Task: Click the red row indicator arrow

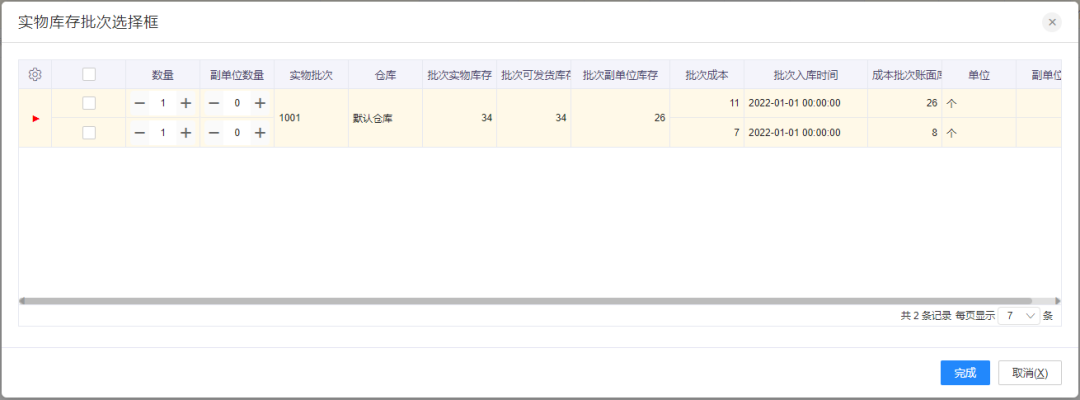Action: [36, 118]
